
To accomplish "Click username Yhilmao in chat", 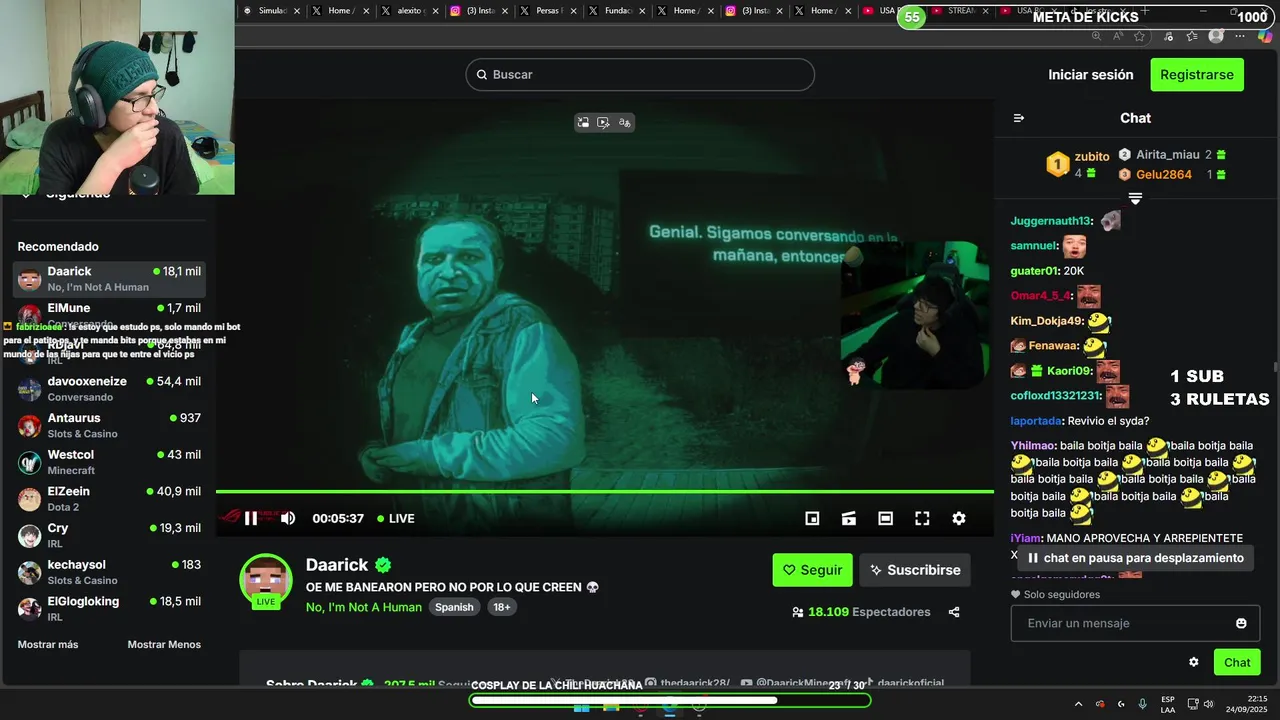I will click(1033, 446).
